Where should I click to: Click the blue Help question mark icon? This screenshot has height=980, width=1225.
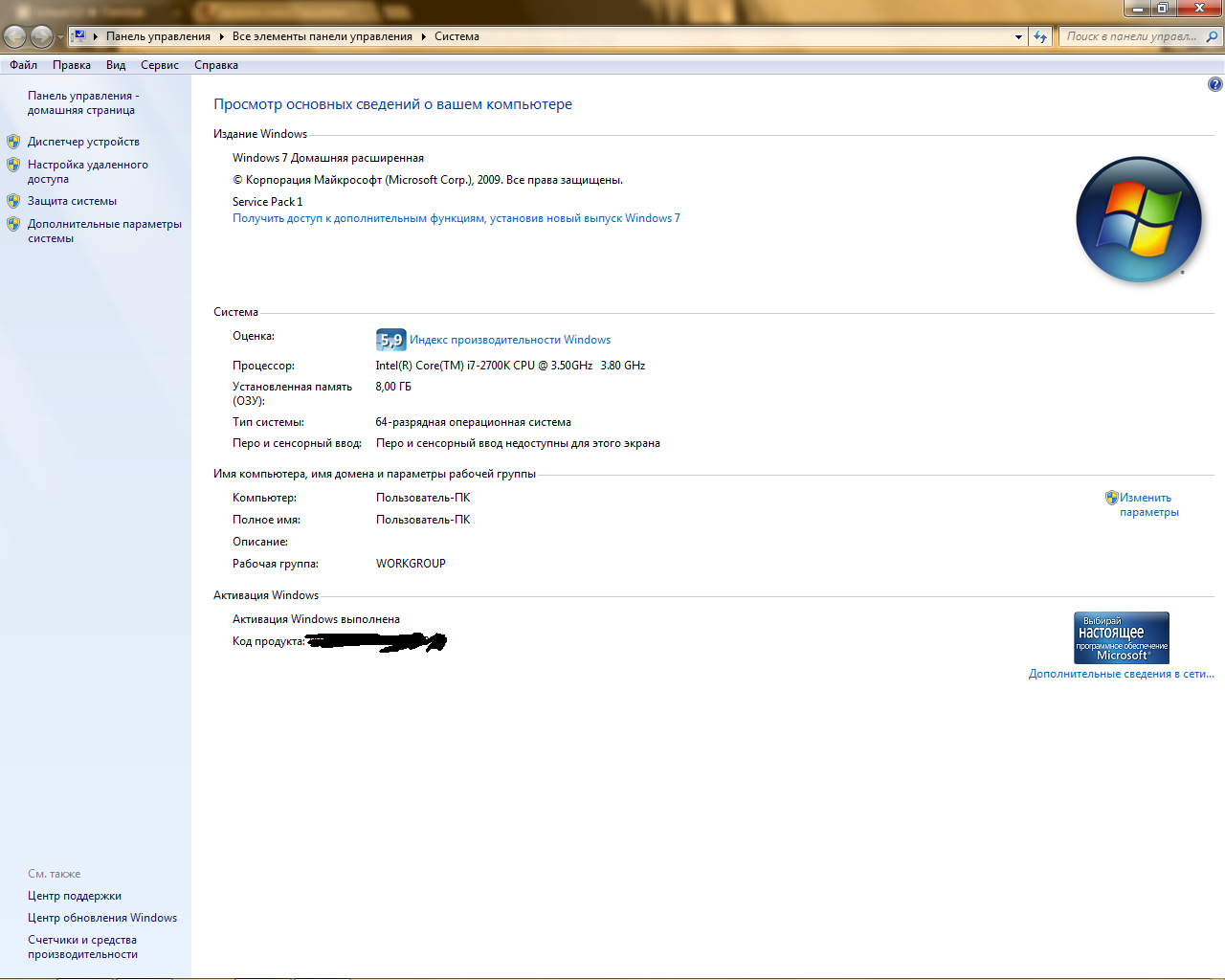(1214, 84)
